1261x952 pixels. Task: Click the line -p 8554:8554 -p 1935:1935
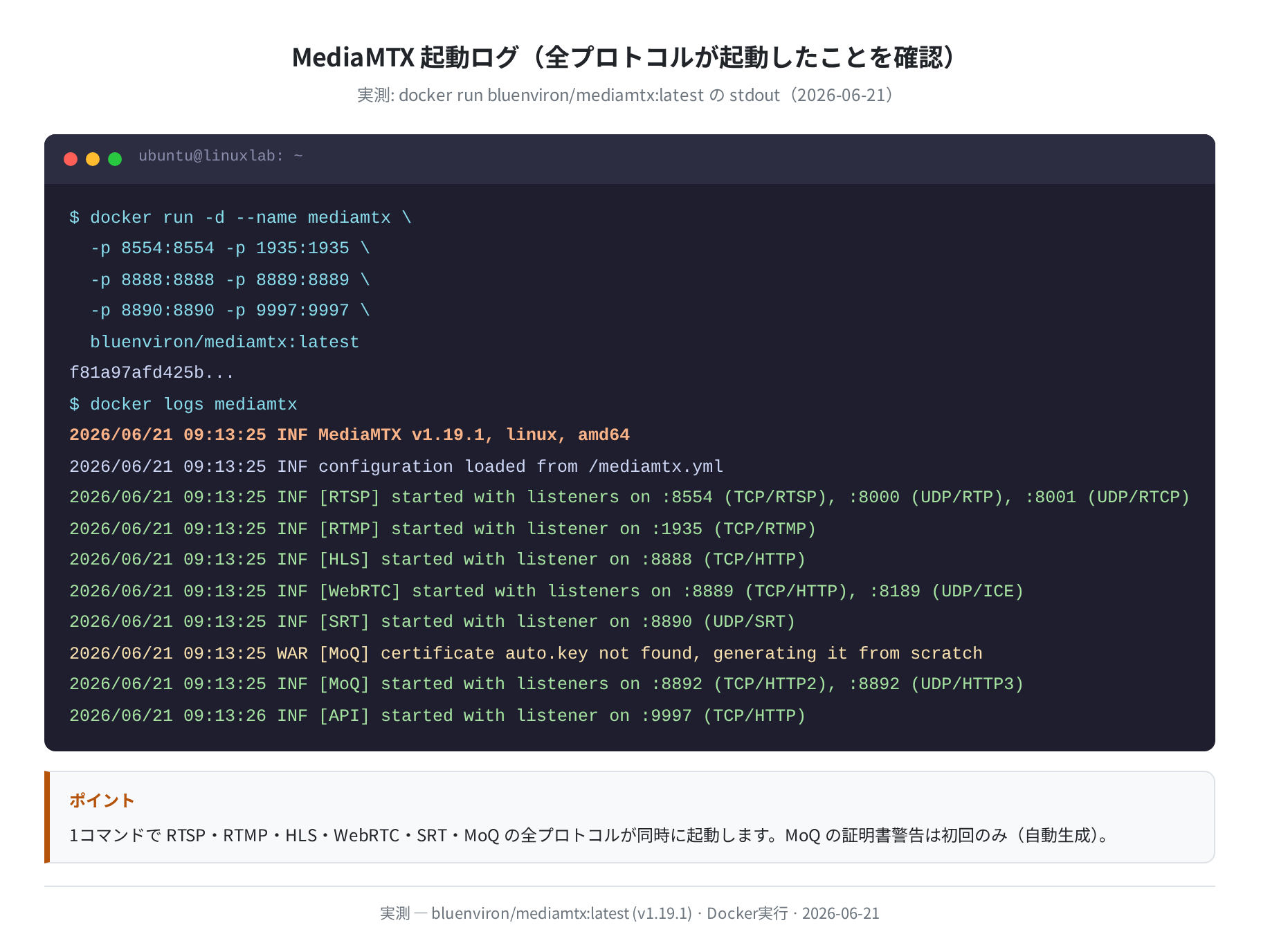coord(230,248)
